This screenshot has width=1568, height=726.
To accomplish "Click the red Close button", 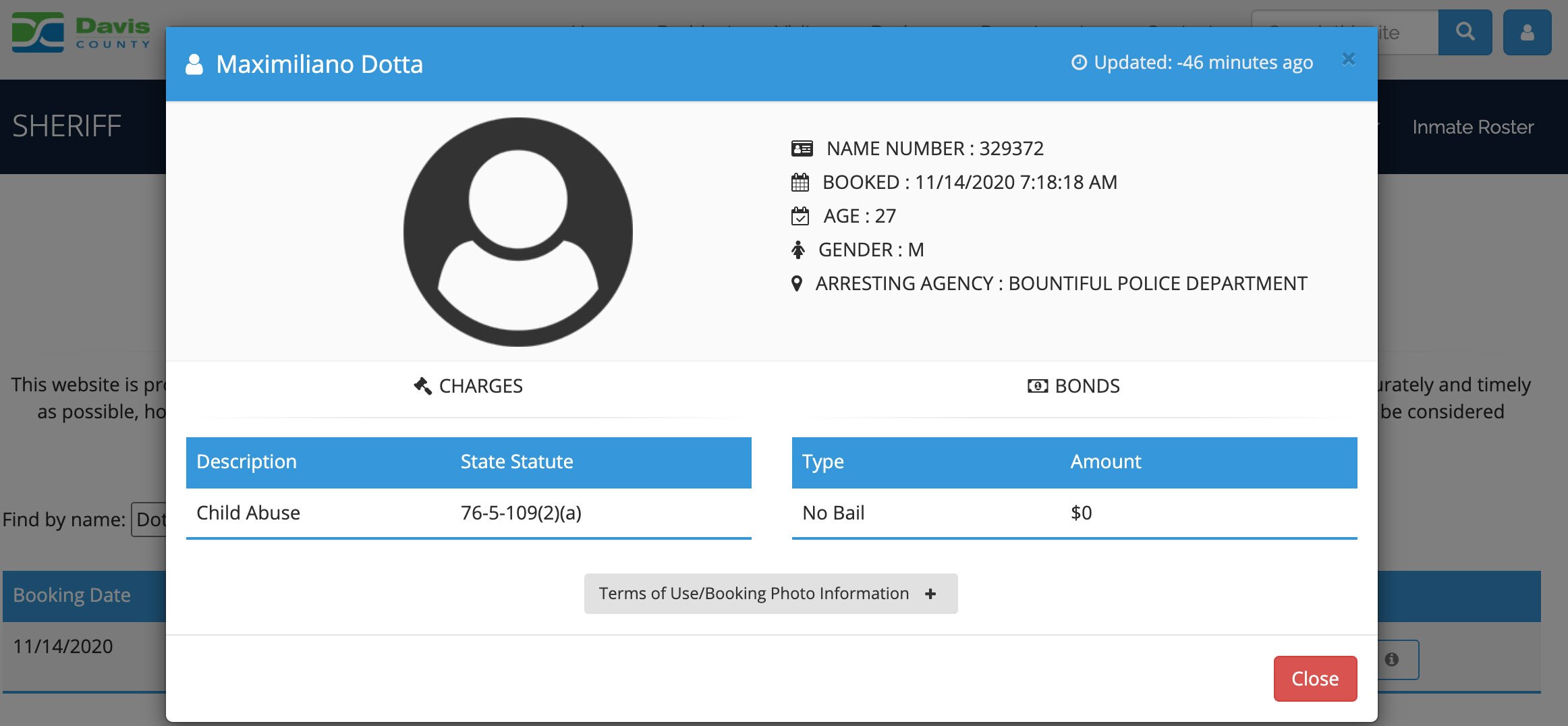I will (x=1315, y=678).
